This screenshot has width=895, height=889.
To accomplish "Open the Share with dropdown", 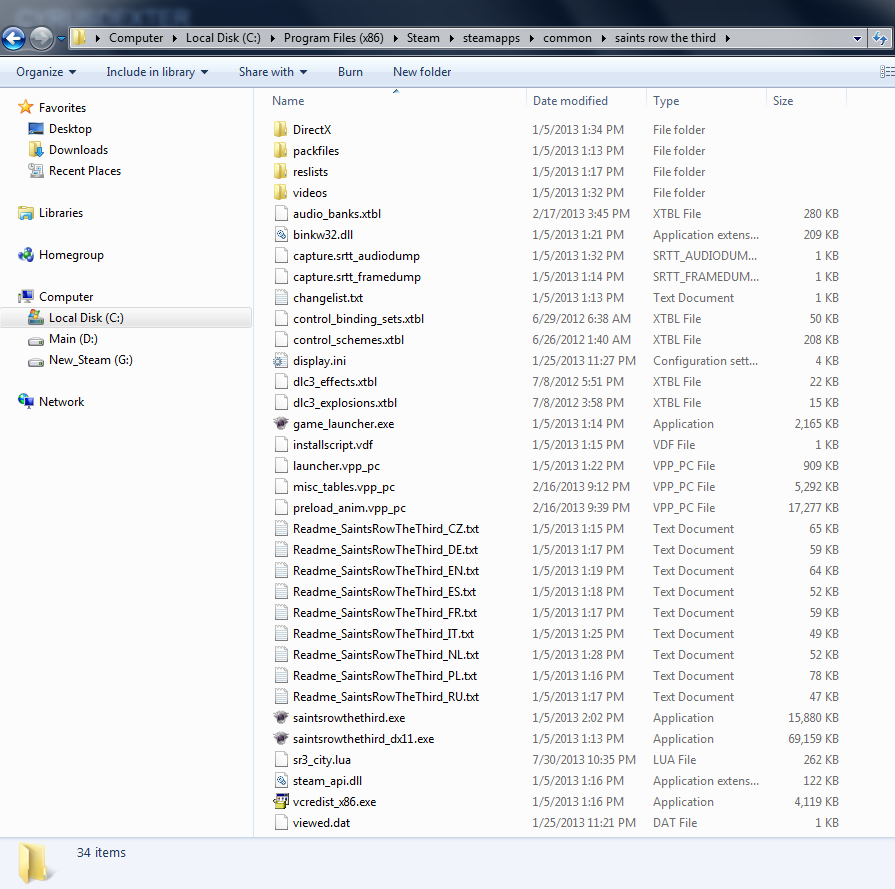I will [273, 72].
